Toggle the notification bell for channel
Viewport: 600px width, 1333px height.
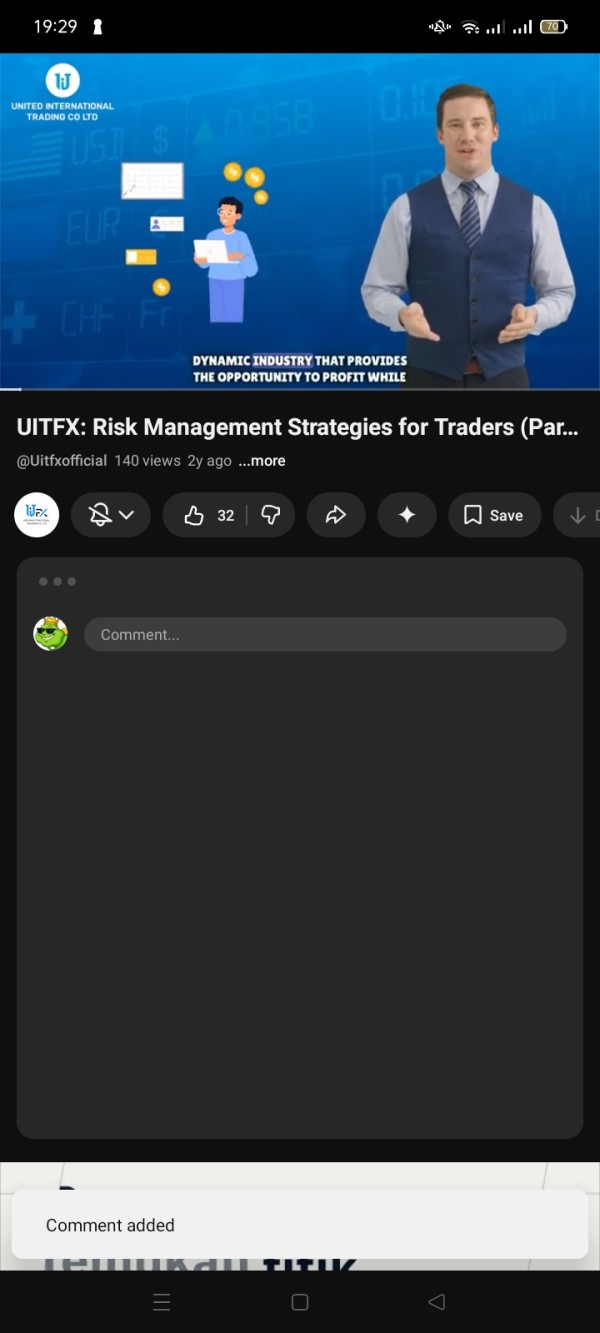pyautogui.click(x=100, y=515)
